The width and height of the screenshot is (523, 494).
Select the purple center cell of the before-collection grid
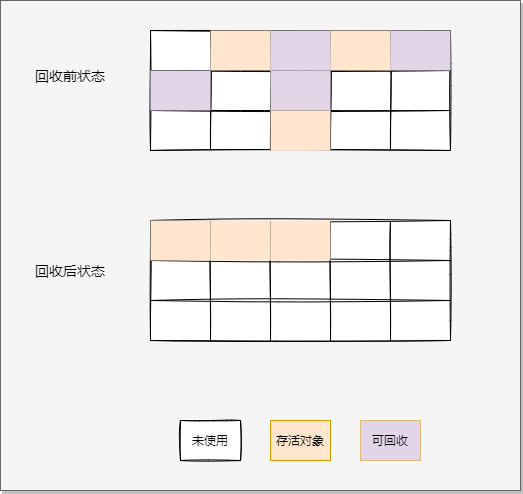pos(301,90)
